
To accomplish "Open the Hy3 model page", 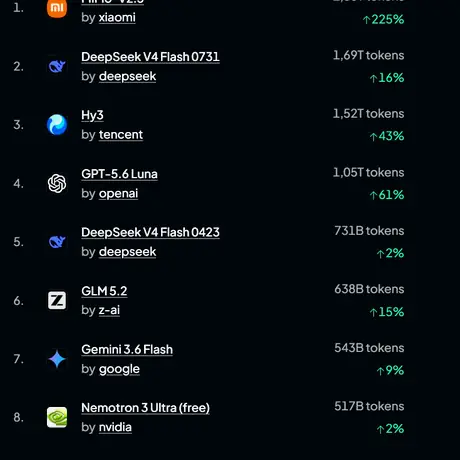I will point(92,115).
